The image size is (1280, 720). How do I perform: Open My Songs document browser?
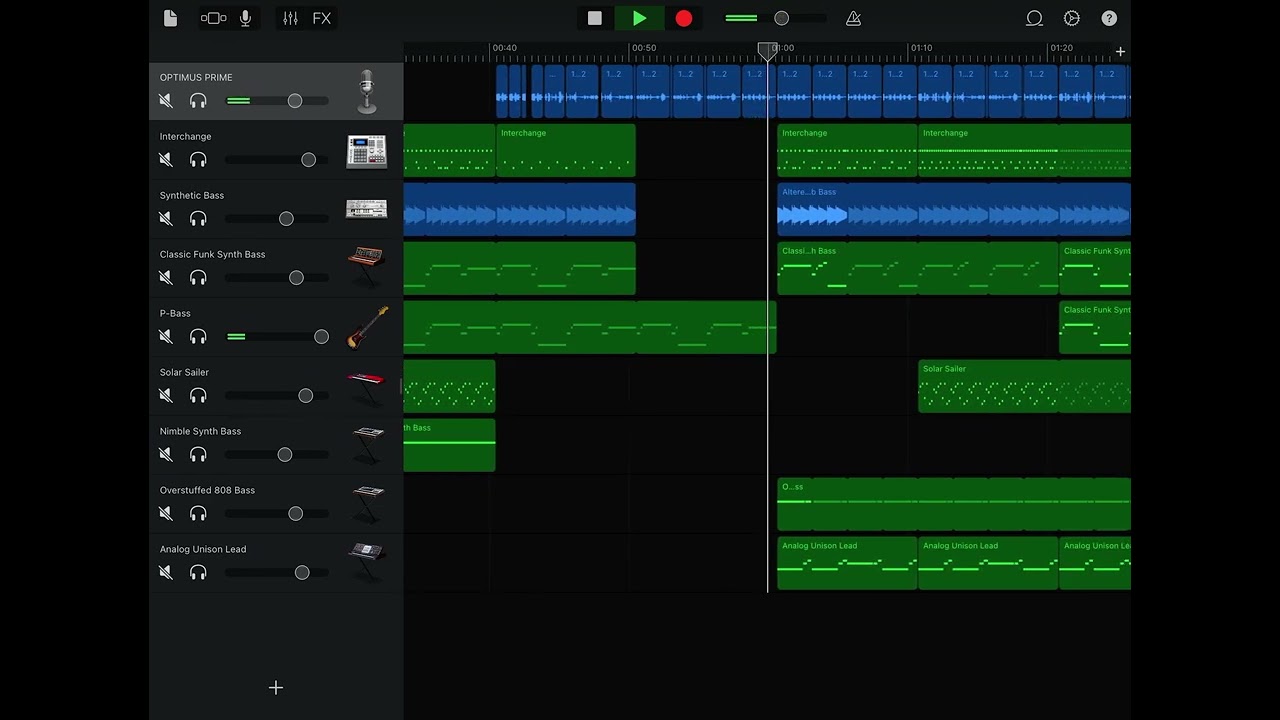pyautogui.click(x=170, y=18)
